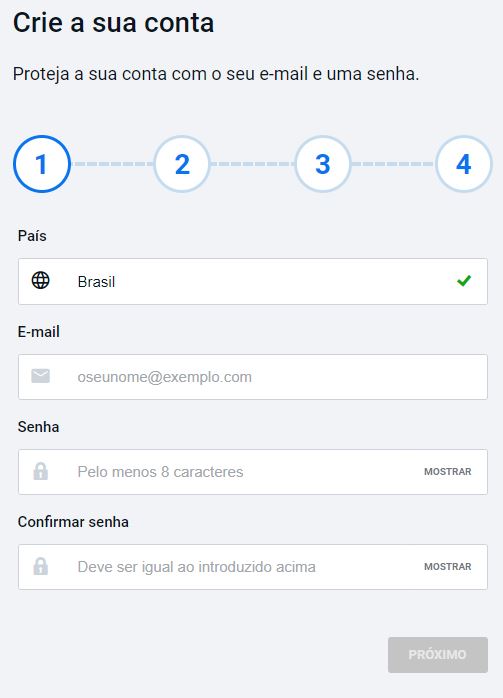Image resolution: width=503 pixels, height=698 pixels.
Task: Click the Confirmar senha label
Action: coord(73,522)
